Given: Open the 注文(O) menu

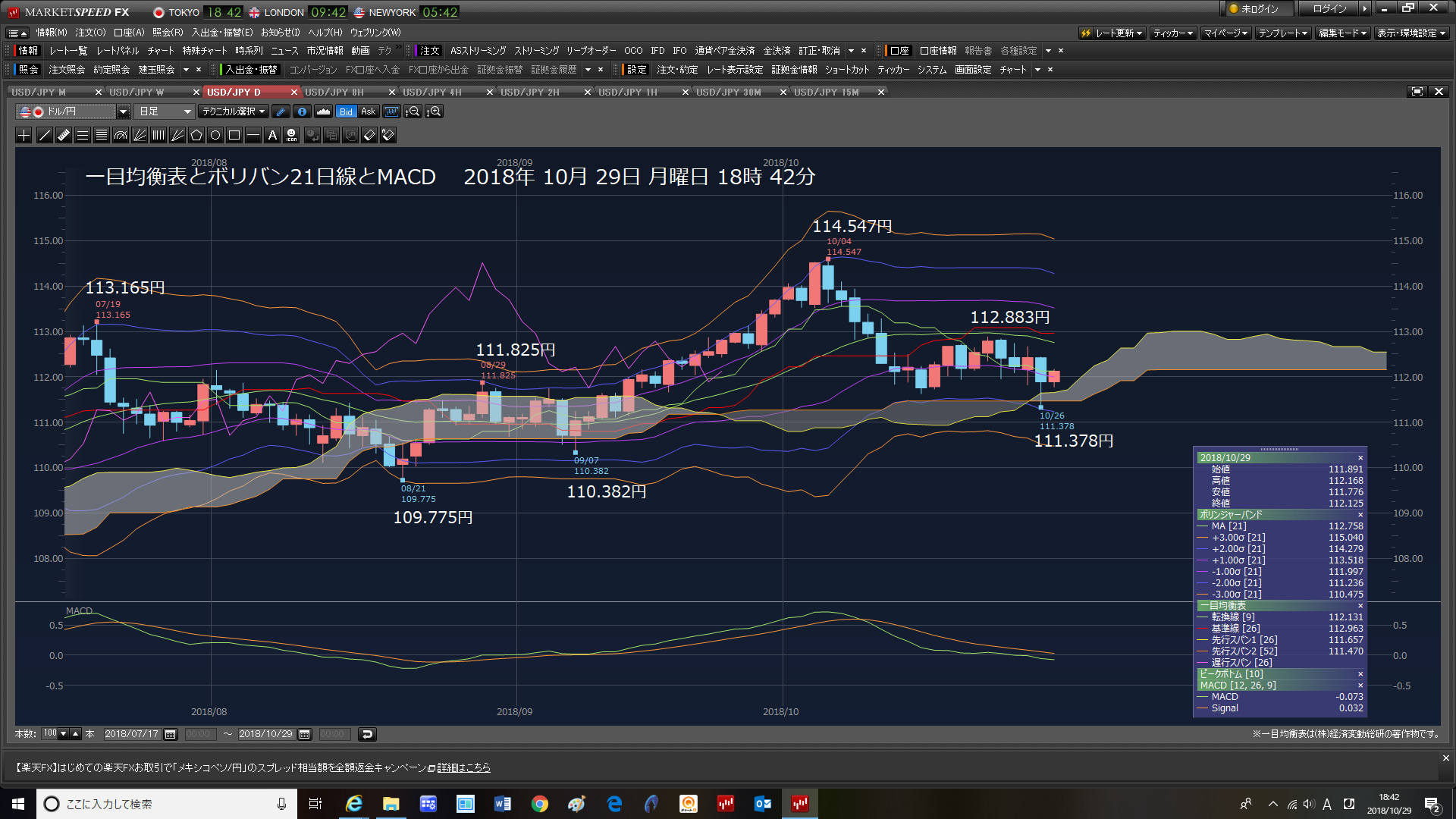Looking at the screenshot, I should (90, 33).
